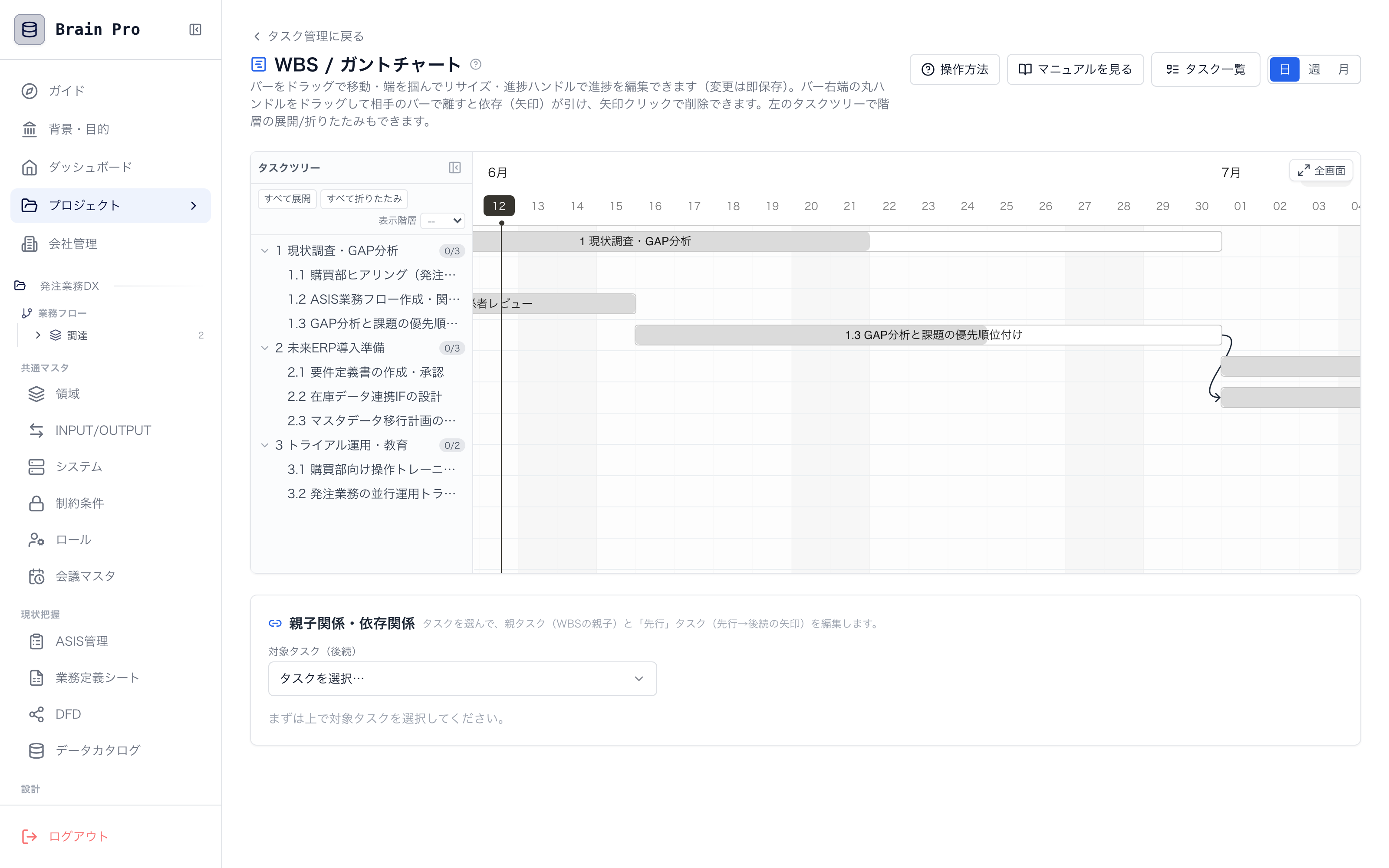Screen dimensions: 1389x868
Task: Open 背景・目的 landmark icon
Action: coord(29,129)
